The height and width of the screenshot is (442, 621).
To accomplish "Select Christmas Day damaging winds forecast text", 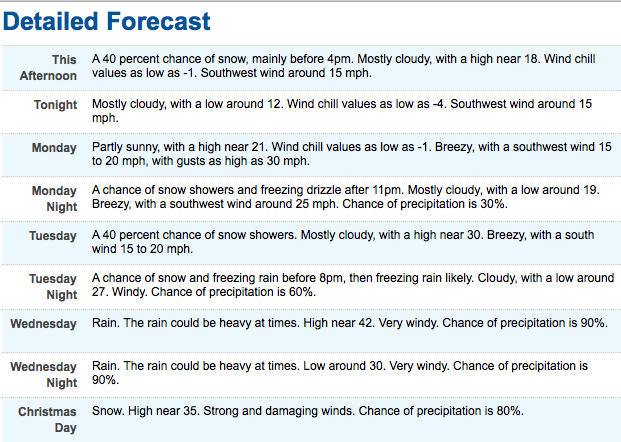I will tap(308, 411).
